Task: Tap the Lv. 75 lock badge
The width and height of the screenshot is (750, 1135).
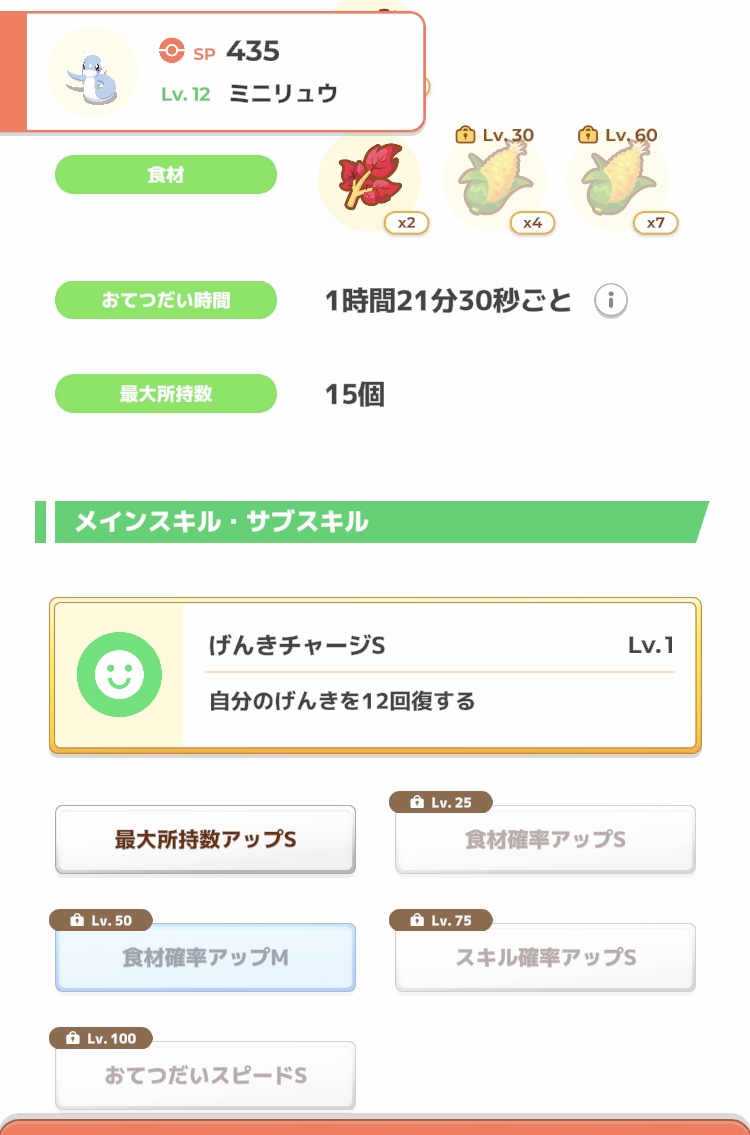Action: pos(441,920)
